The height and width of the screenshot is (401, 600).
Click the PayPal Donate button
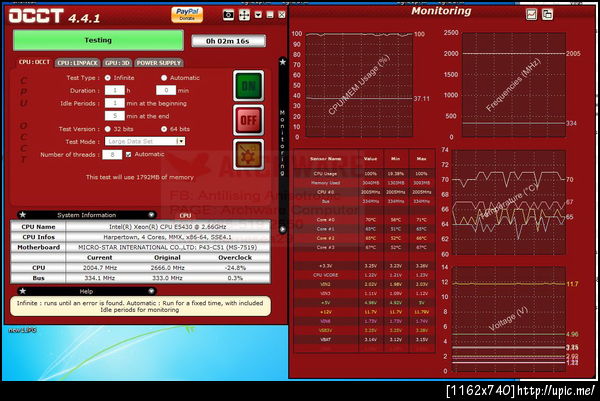coord(187,15)
